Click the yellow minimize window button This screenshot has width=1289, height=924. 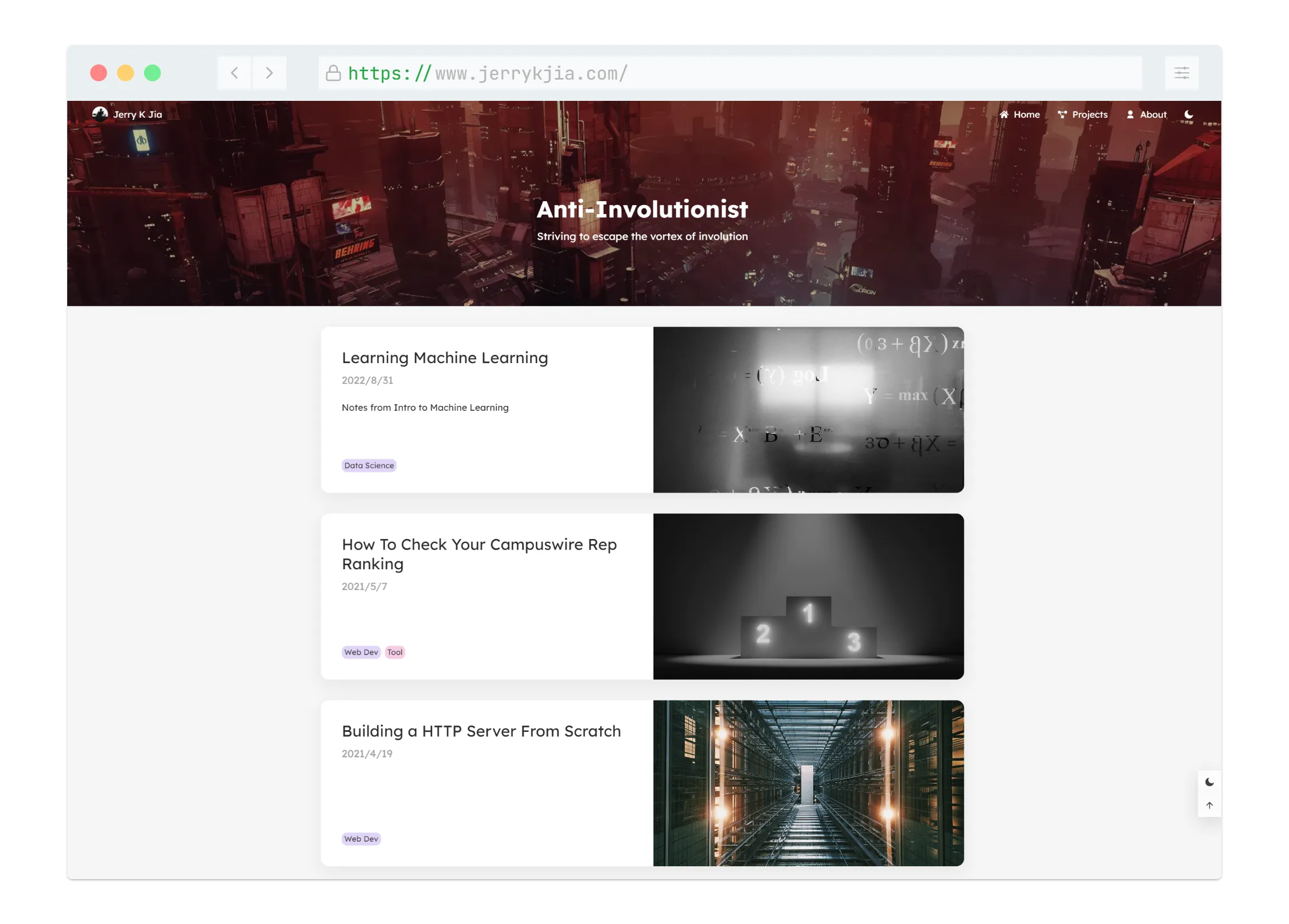click(x=126, y=73)
